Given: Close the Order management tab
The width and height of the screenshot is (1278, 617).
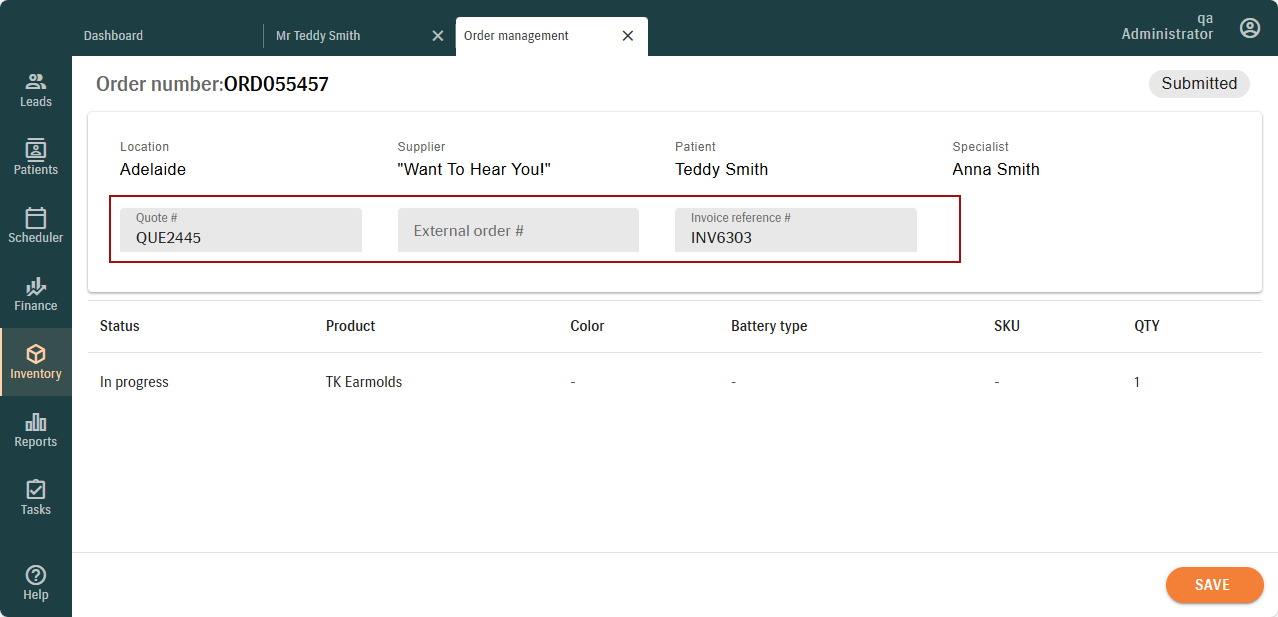Looking at the screenshot, I should 628,36.
